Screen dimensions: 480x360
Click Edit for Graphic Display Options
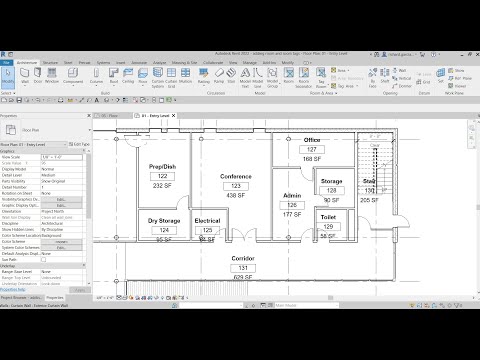click(61, 205)
